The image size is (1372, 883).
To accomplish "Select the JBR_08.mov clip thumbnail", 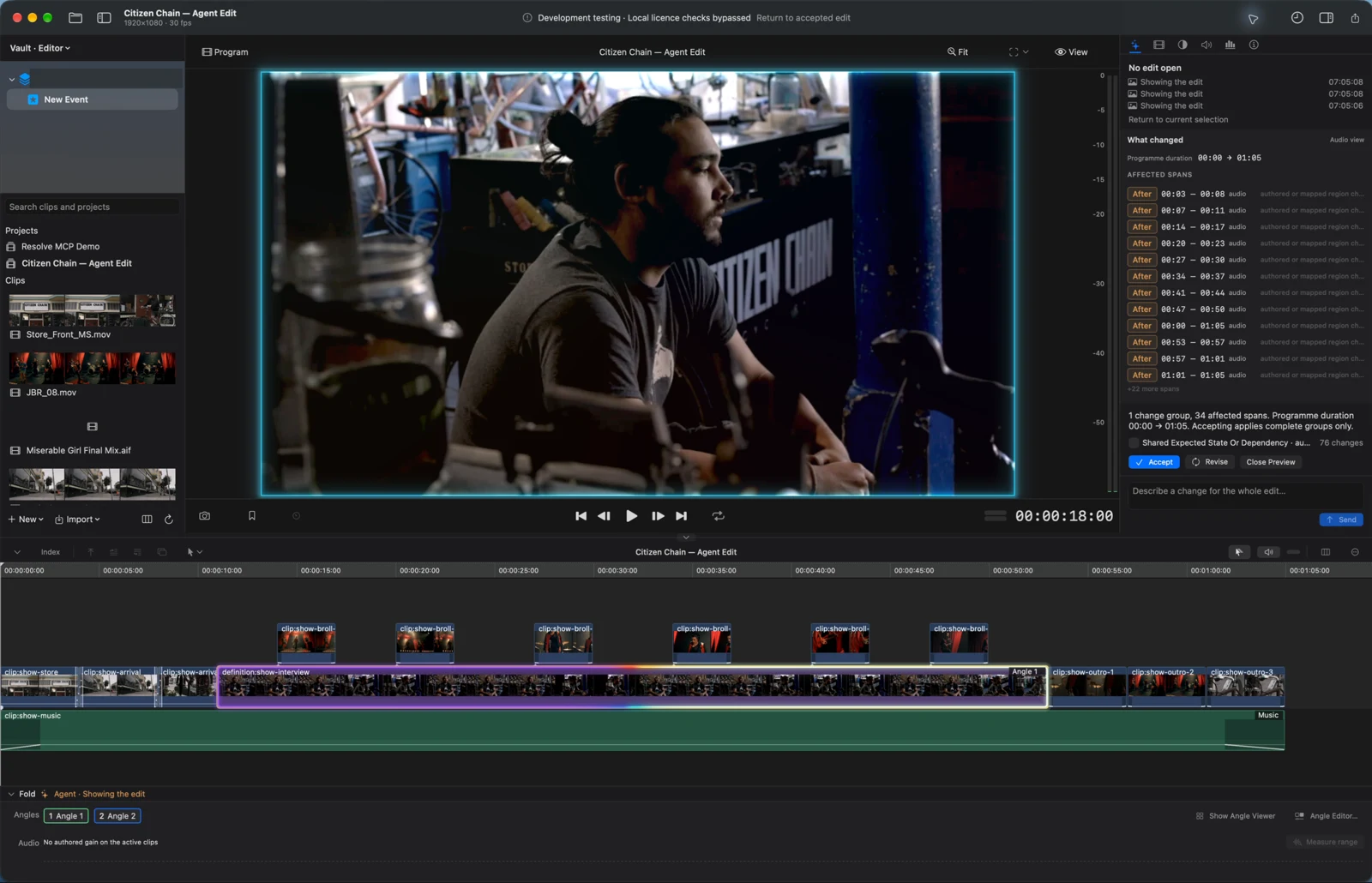I will [x=92, y=368].
